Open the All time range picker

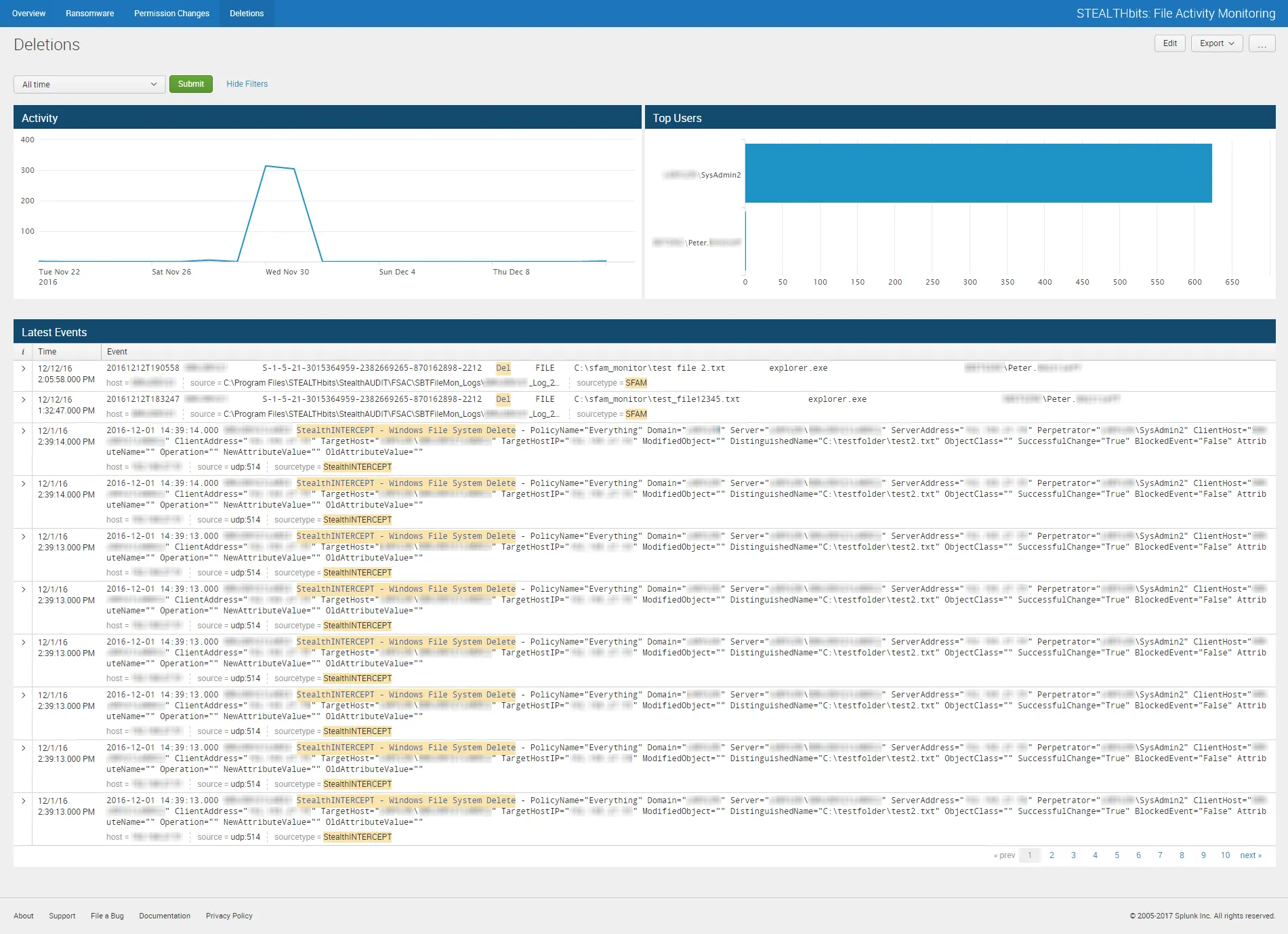click(89, 84)
